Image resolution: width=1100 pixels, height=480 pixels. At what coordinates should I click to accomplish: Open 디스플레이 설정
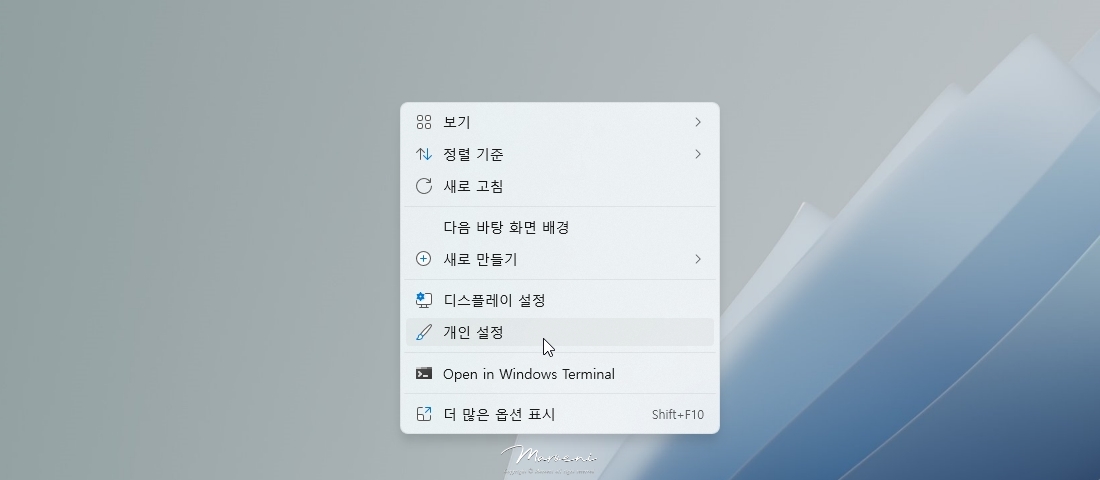click(x=560, y=300)
